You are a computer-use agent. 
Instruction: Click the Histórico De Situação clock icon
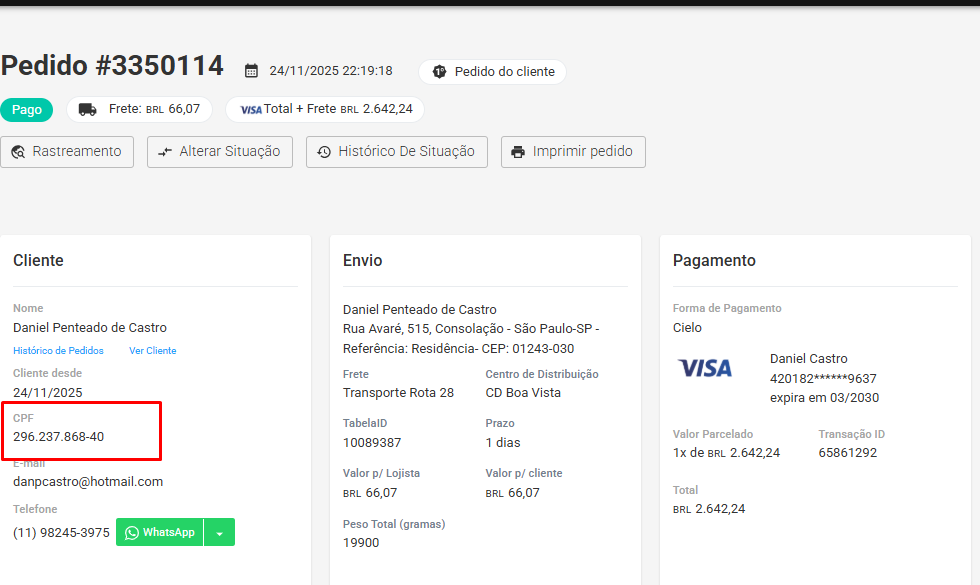point(324,152)
